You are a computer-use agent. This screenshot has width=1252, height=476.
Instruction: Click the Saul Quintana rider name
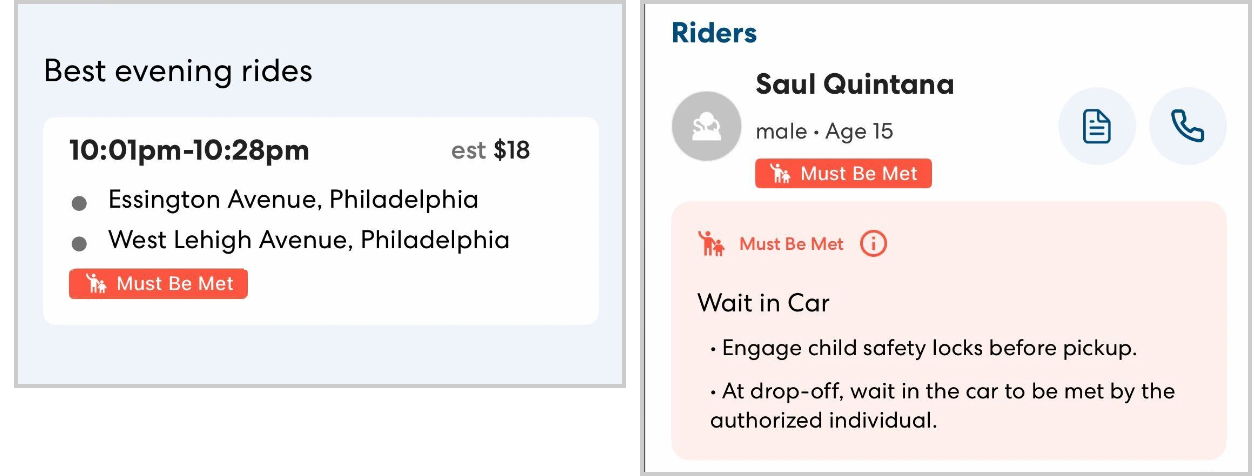854,84
